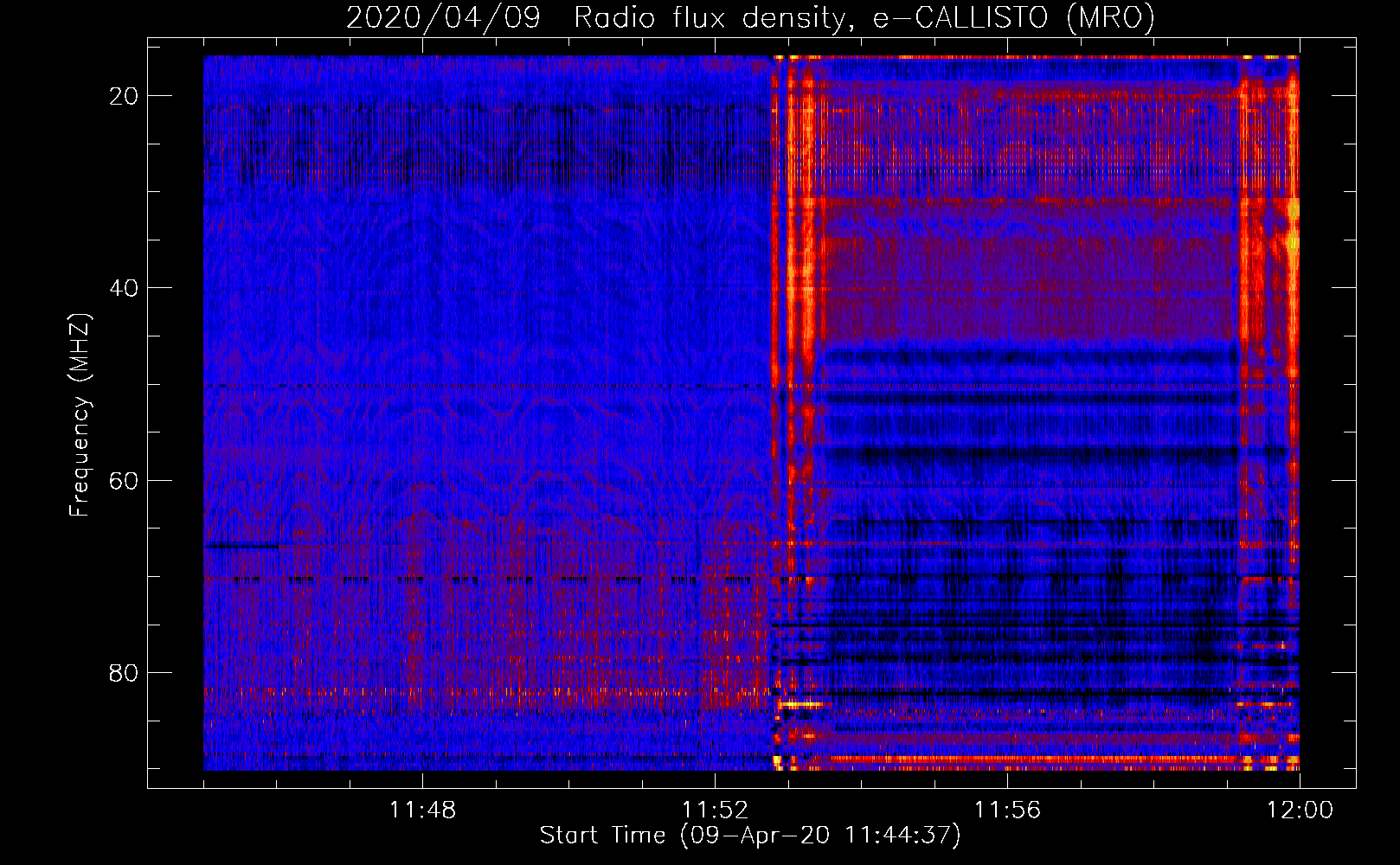Click the x-axis label "Start Time (09-Apr-20 11:44:37)"
This screenshot has width=1400, height=865.
[751, 836]
